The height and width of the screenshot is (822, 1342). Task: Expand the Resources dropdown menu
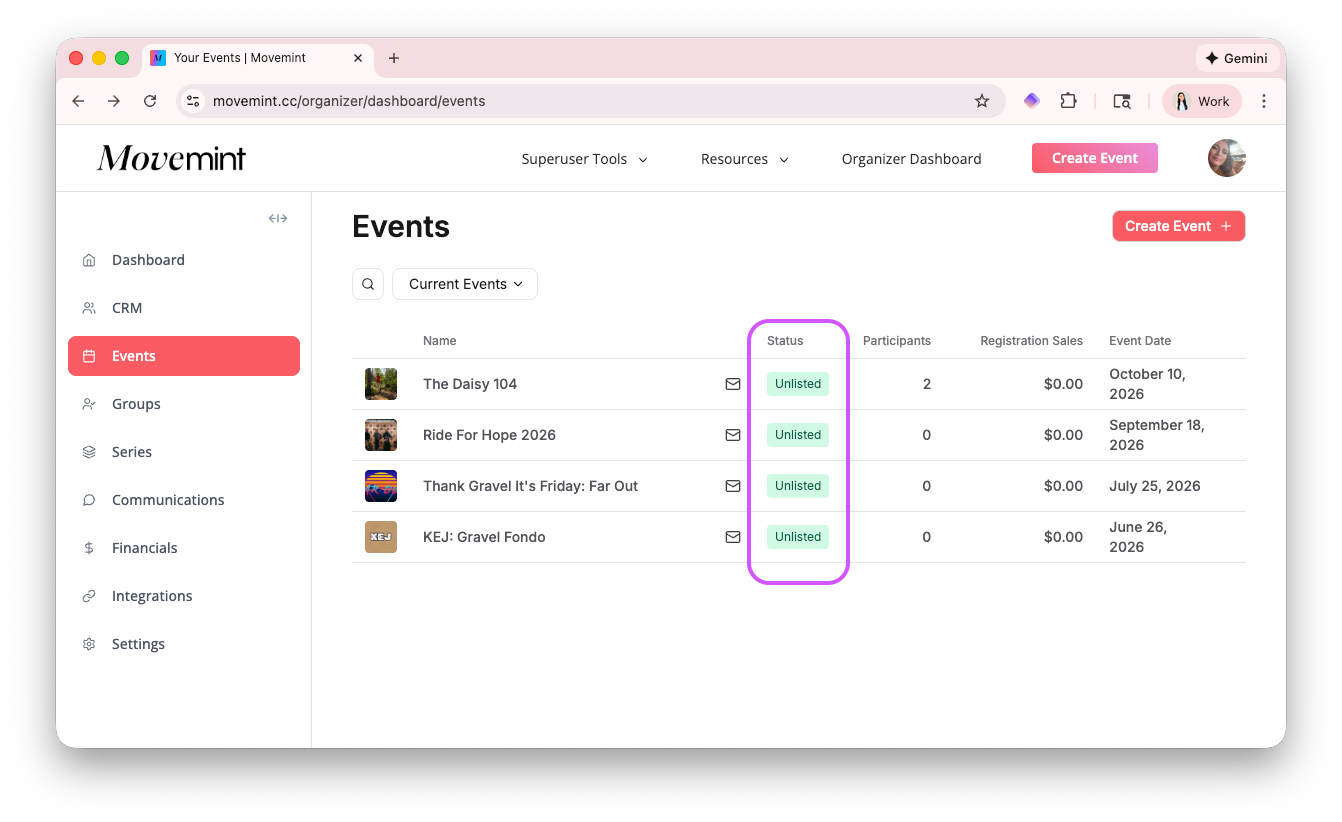tap(744, 159)
